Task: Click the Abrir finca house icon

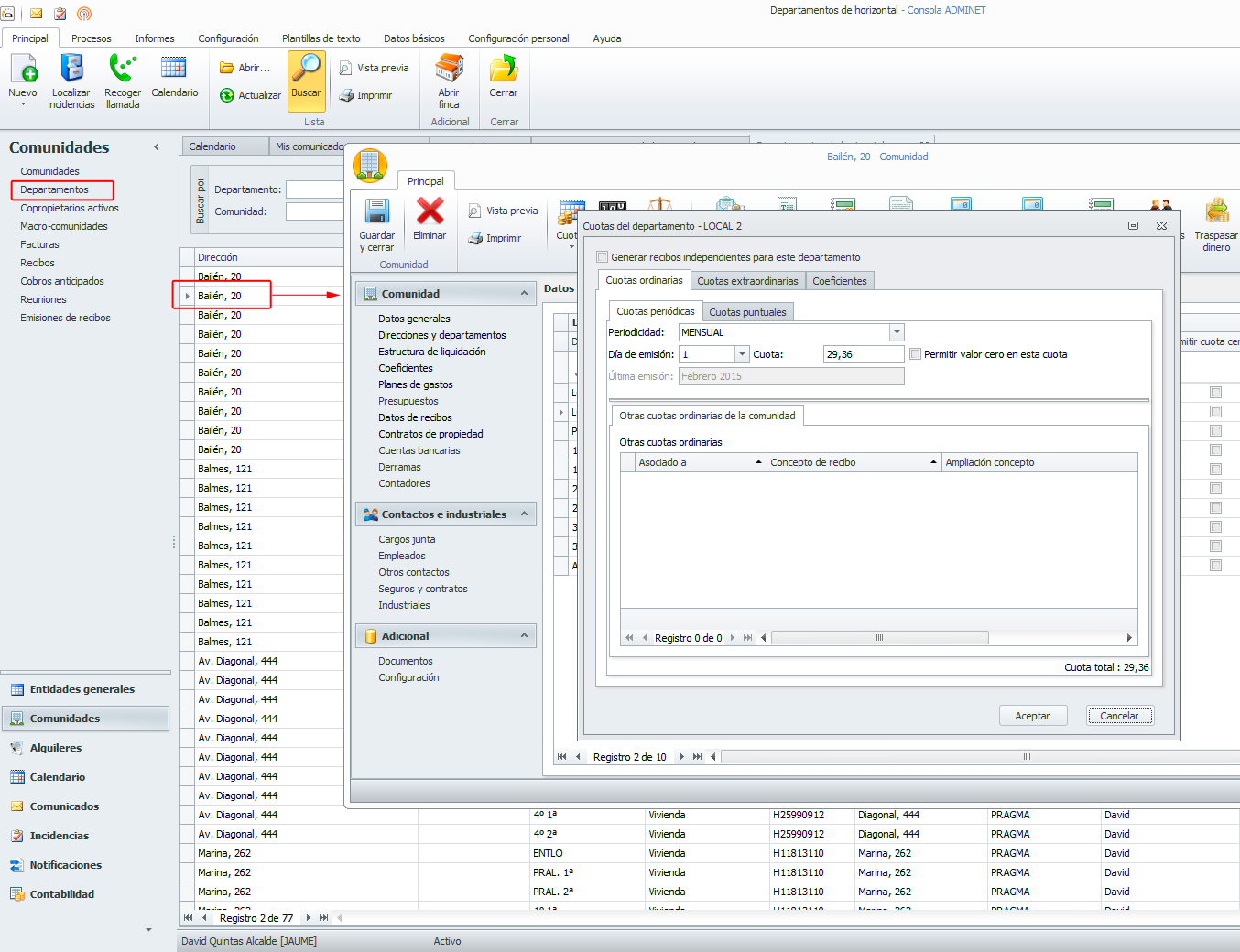Action: tap(449, 70)
